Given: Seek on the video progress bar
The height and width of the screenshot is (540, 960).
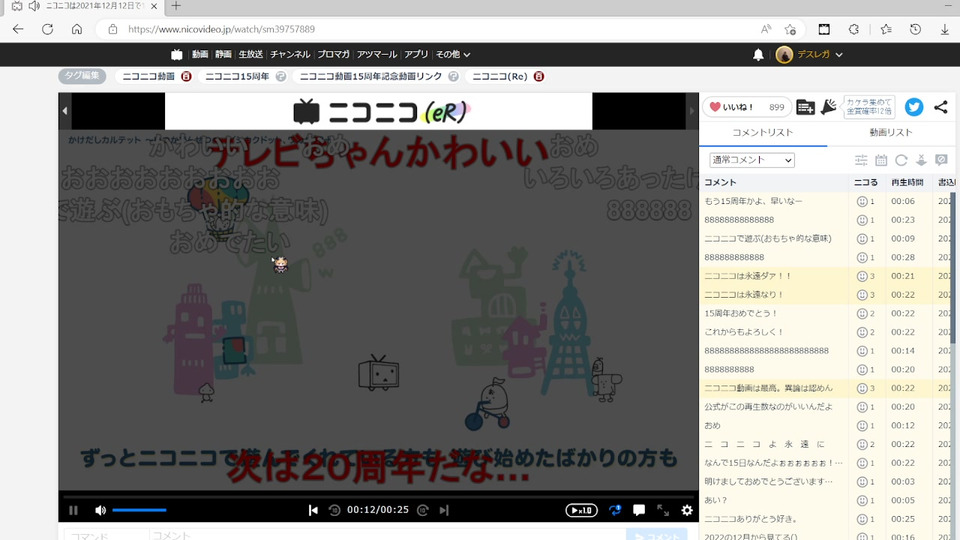Looking at the screenshot, I should (378, 495).
